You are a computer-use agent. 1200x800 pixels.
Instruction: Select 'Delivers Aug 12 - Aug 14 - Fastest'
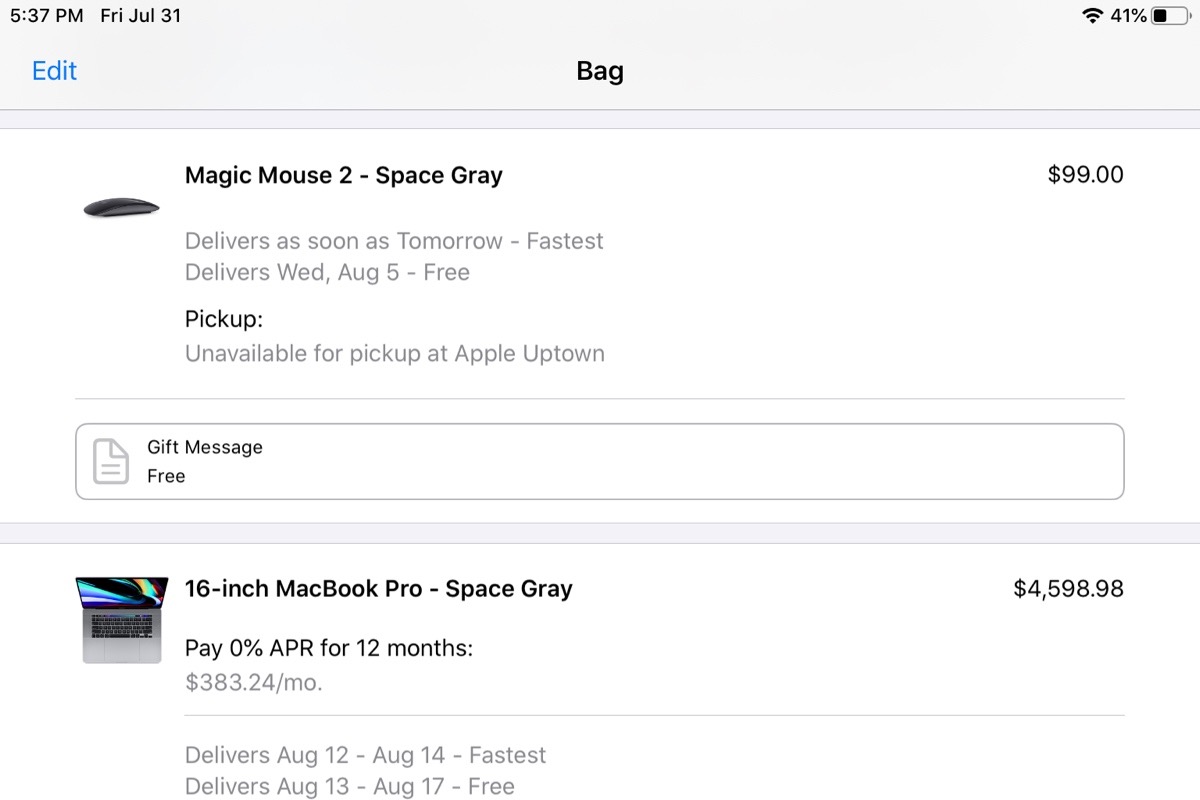click(x=365, y=755)
